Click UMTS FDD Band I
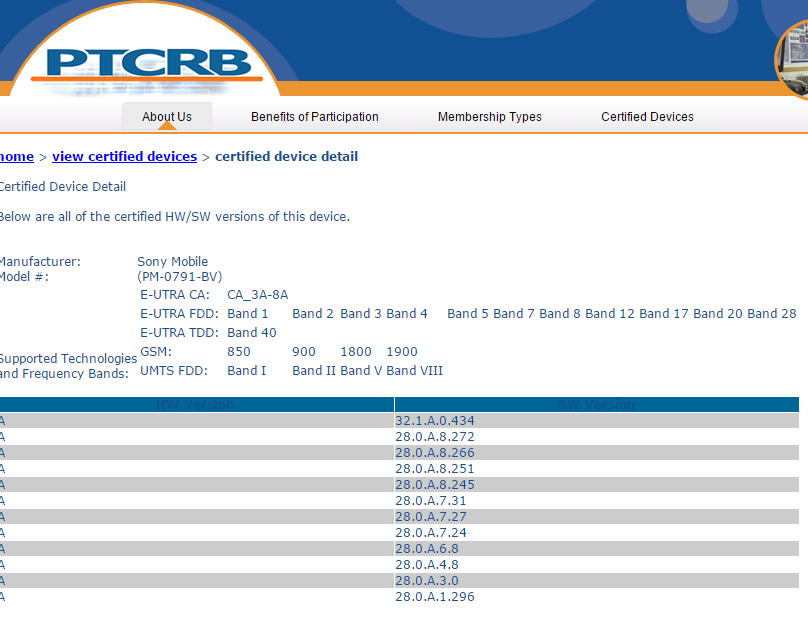 [247, 371]
